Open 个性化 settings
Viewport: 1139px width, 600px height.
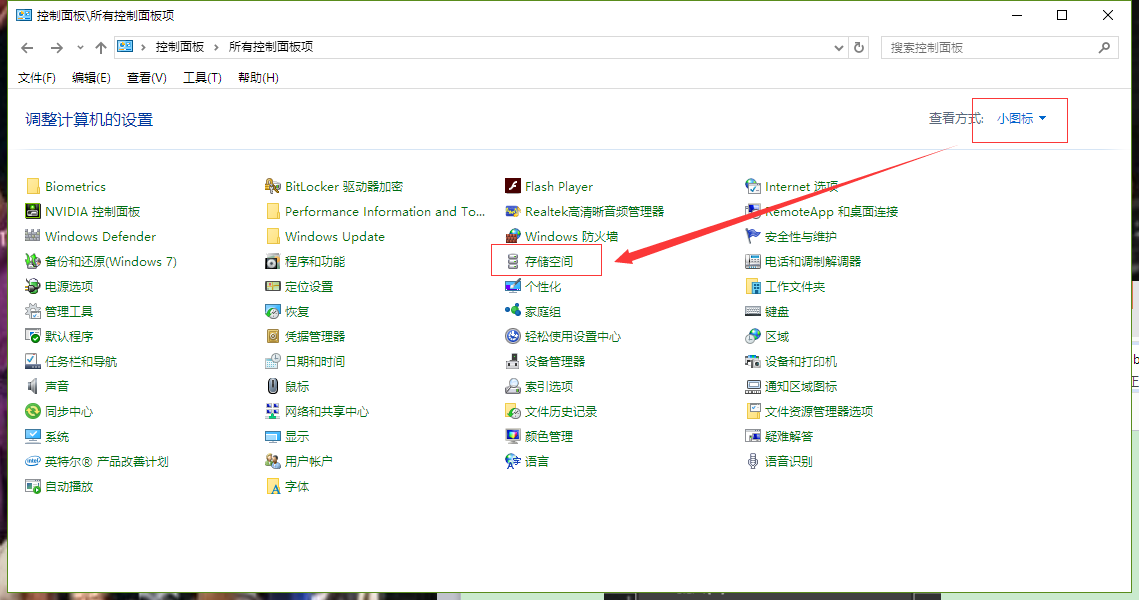pos(533,286)
